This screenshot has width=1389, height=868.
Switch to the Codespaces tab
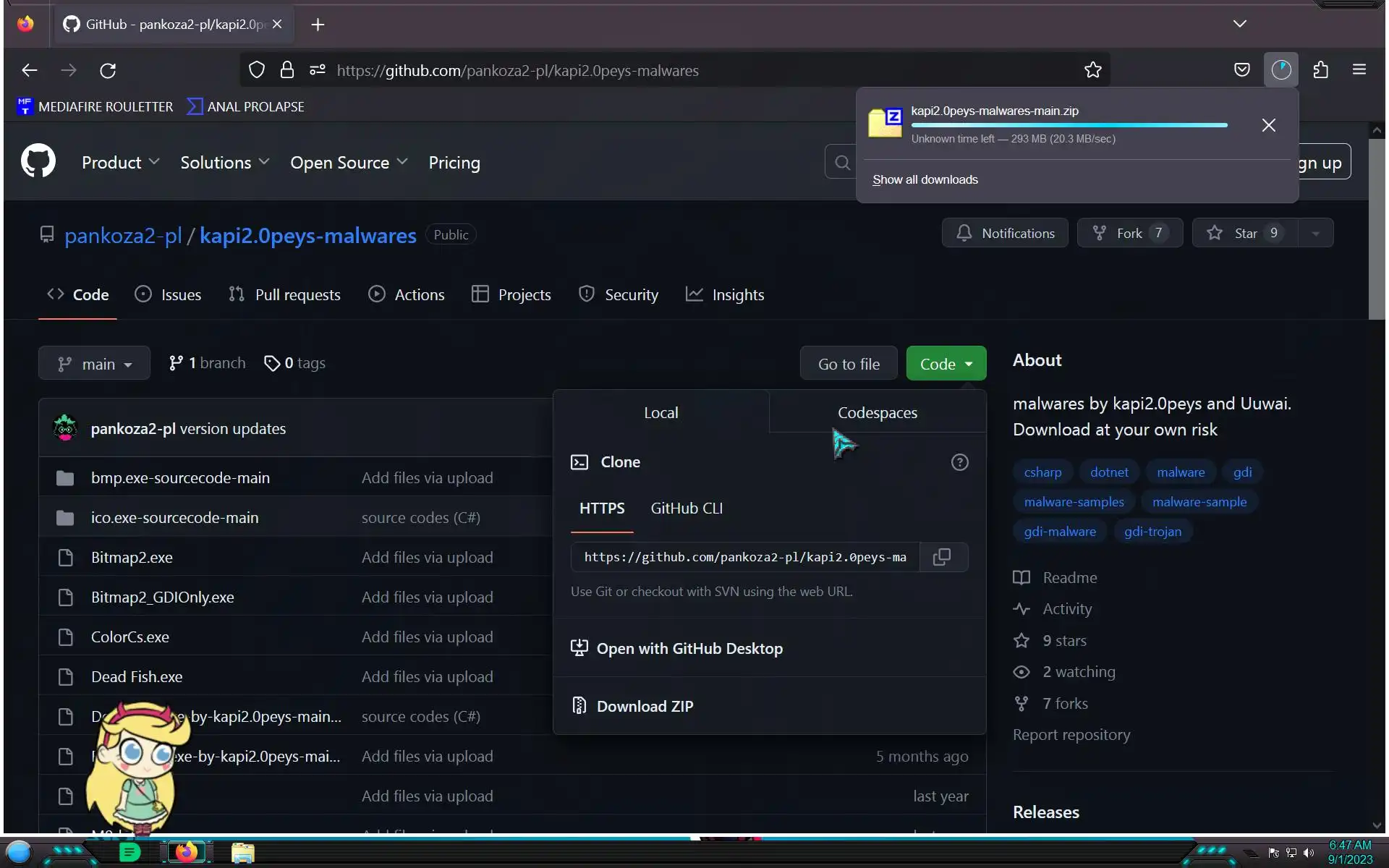[x=877, y=412]
